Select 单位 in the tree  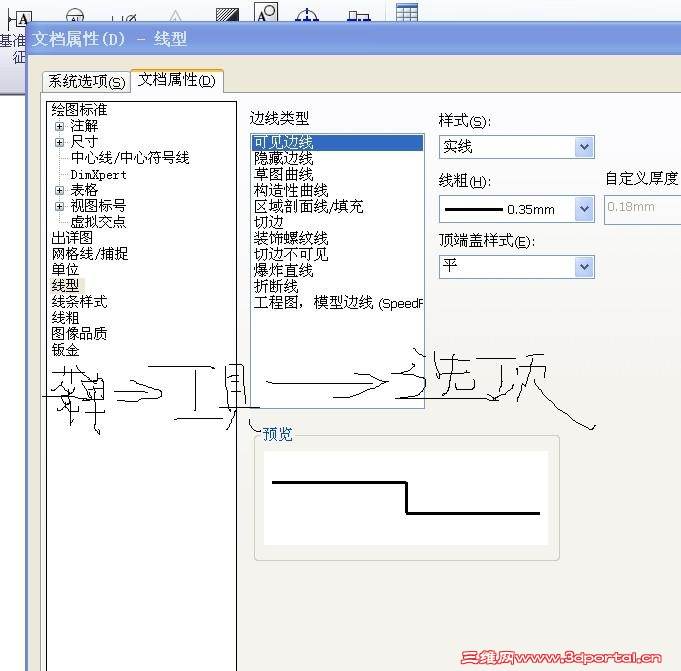[x=65, y=270]
